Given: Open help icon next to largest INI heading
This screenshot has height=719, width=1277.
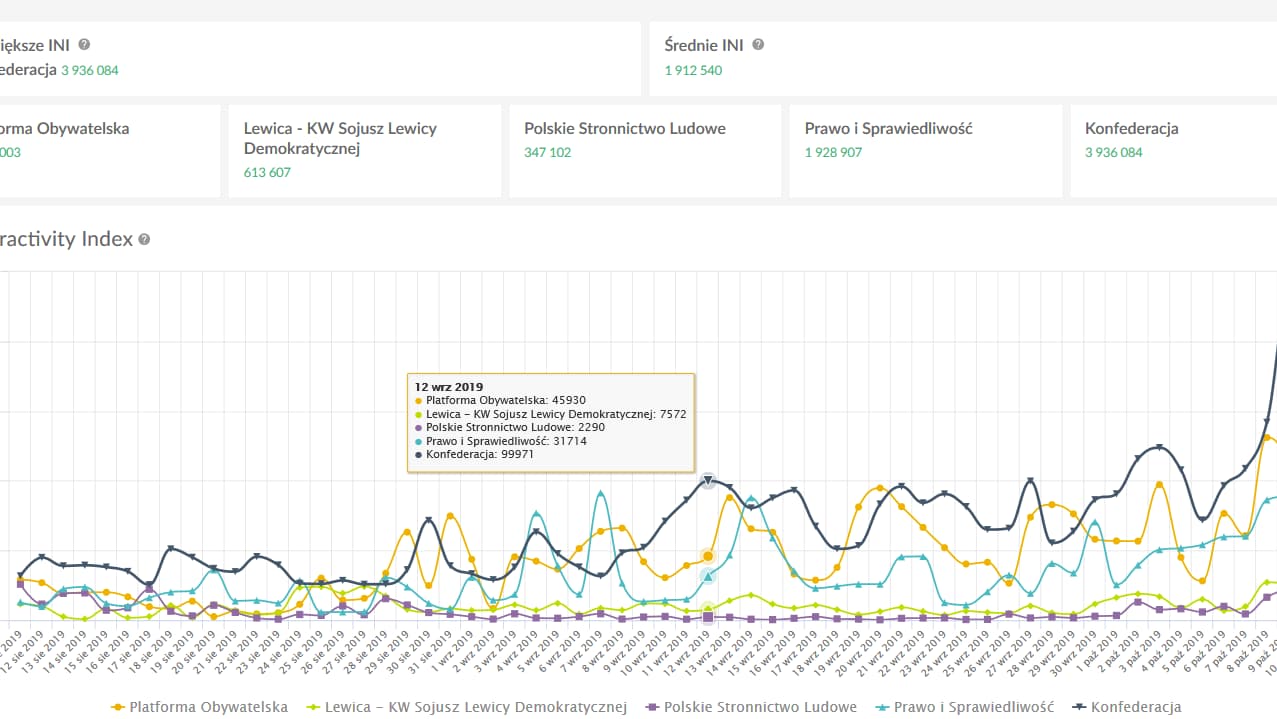Looking at the screenshot, I should click(84, 45).
